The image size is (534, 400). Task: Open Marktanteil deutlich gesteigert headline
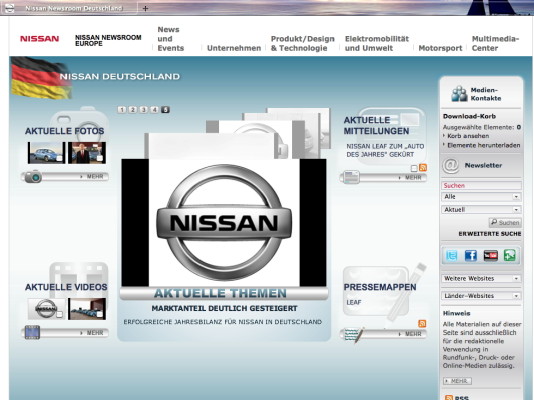224,308
